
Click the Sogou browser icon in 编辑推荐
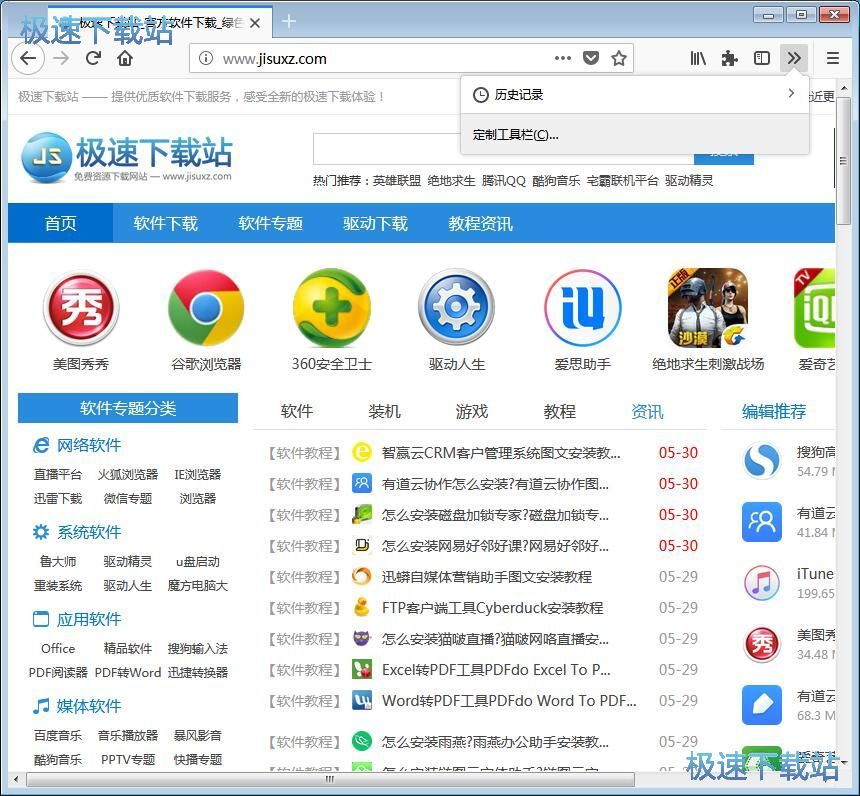tap(762, 461)
